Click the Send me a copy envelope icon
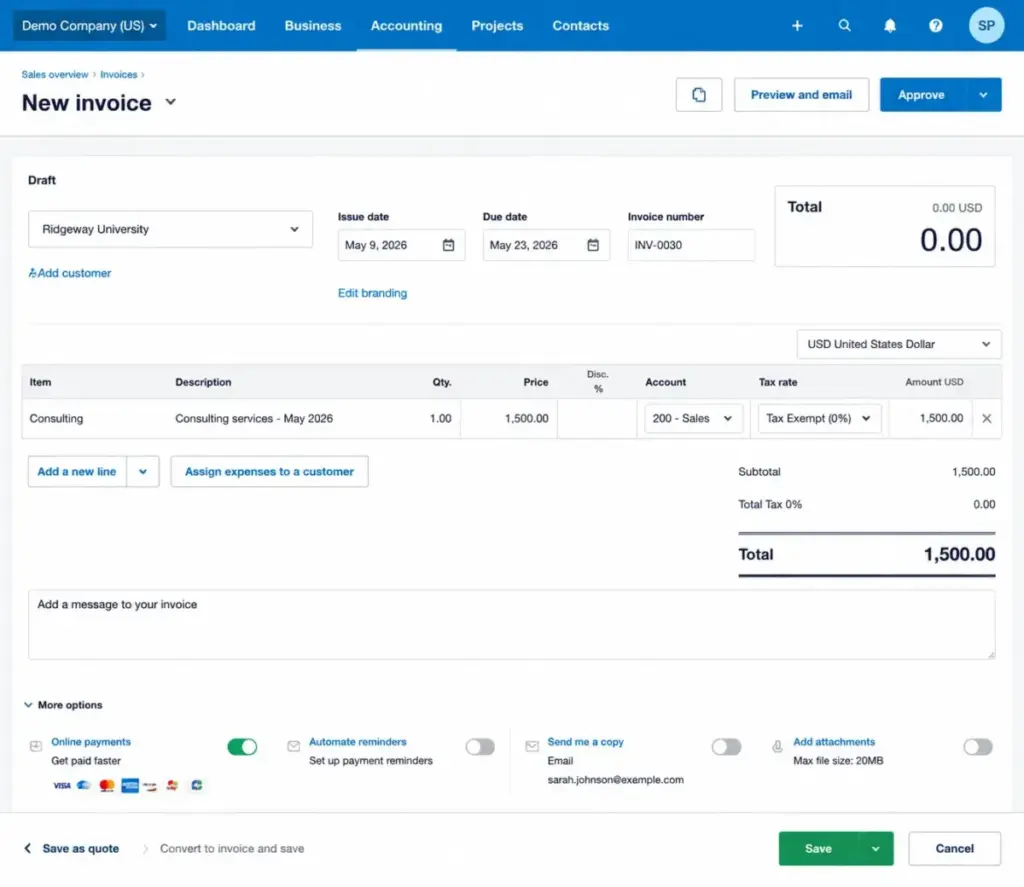1024x887 pixels. 532,746
